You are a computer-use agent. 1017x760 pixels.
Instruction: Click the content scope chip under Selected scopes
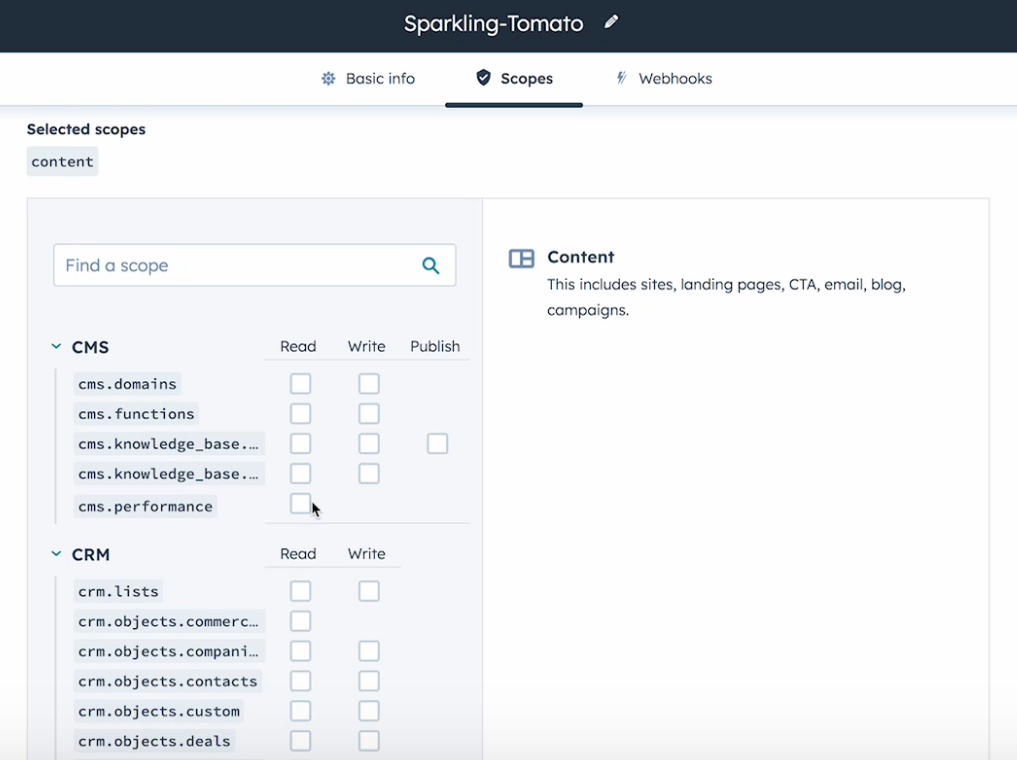point(62,161)
